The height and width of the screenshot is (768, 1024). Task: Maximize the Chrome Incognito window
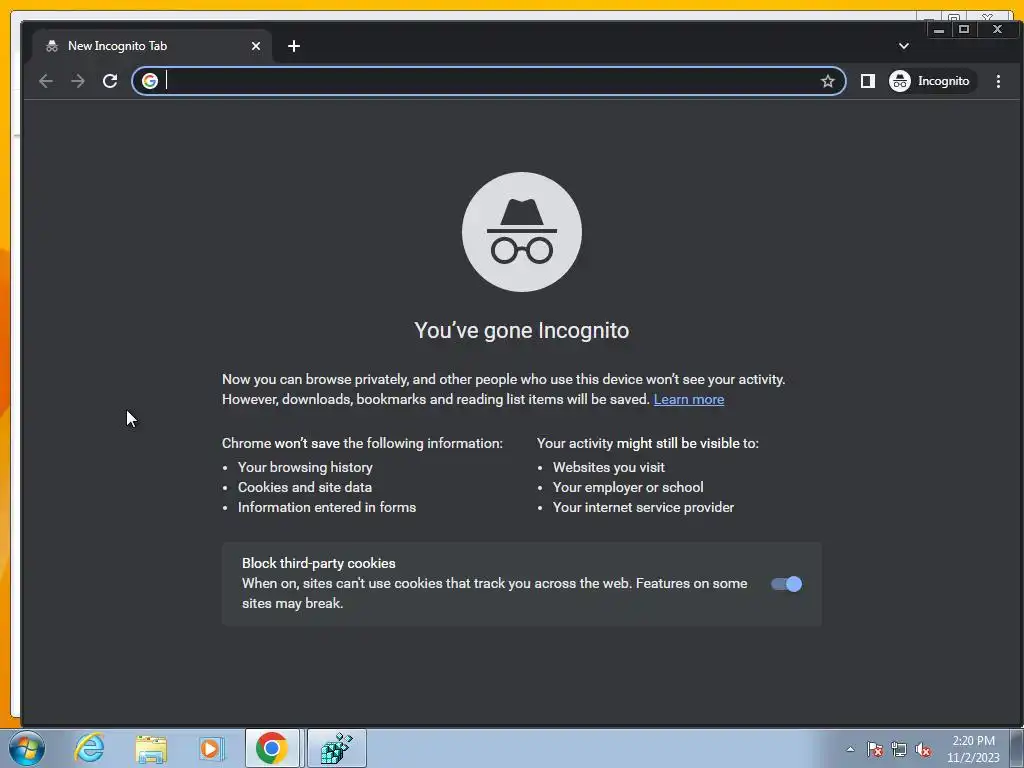coord(964,29)
